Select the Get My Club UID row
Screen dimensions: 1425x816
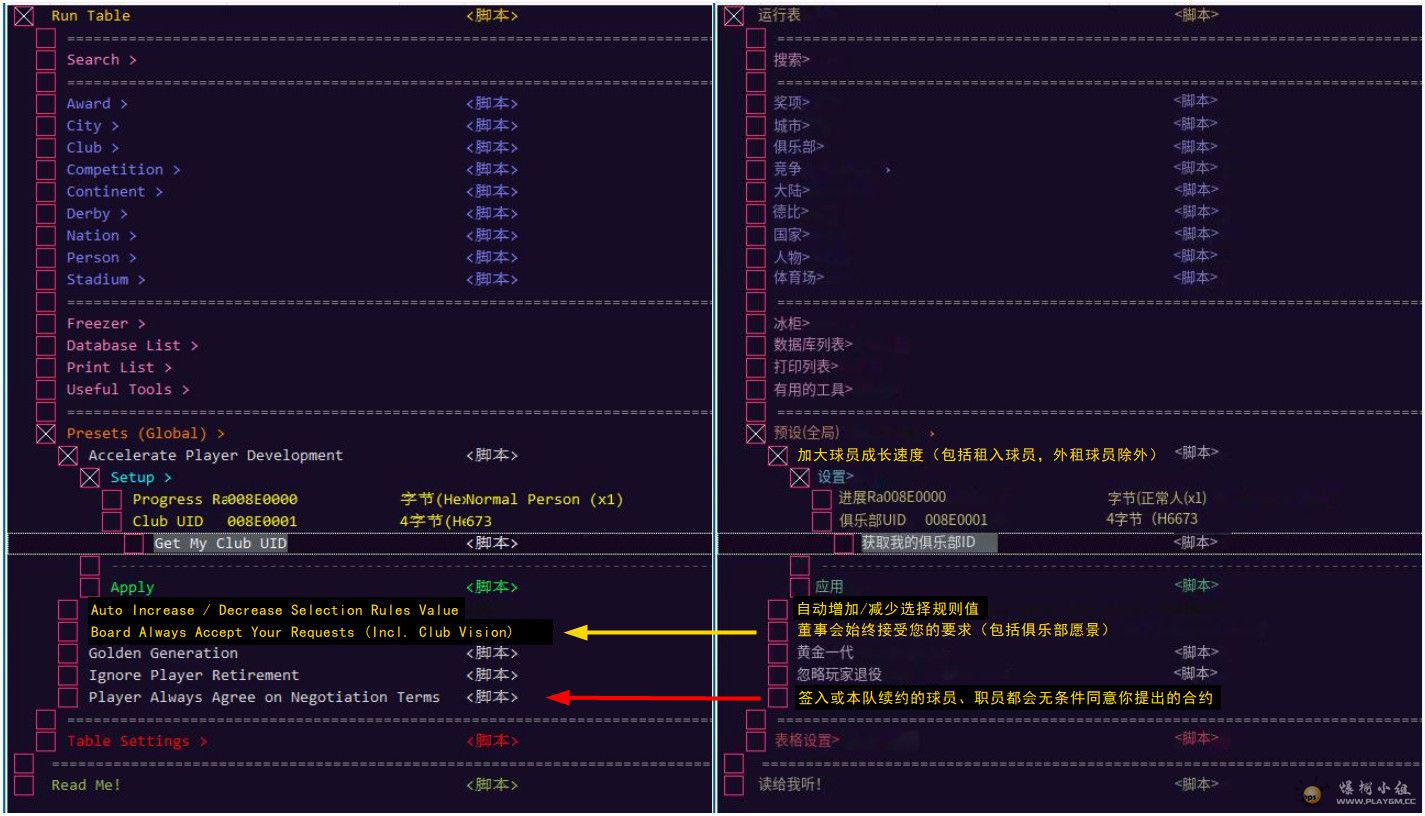pyautogui.click(x=220, y=544)
